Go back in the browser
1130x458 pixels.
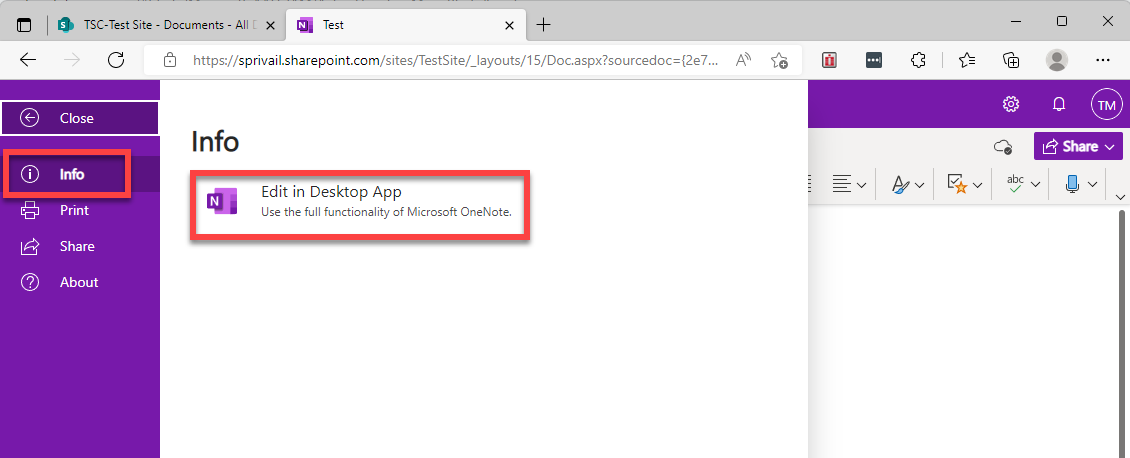point(27,60)
